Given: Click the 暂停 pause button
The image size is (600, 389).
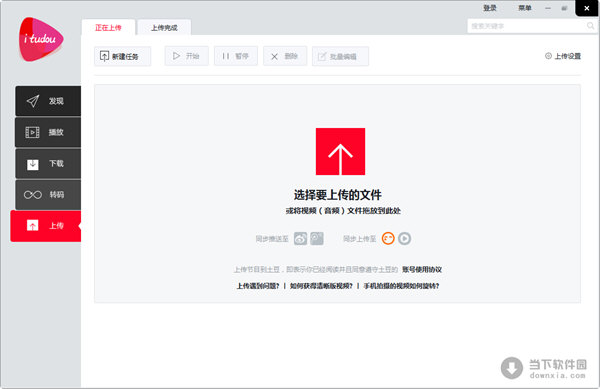Looking at the screenshot, I should click(236, 56).
